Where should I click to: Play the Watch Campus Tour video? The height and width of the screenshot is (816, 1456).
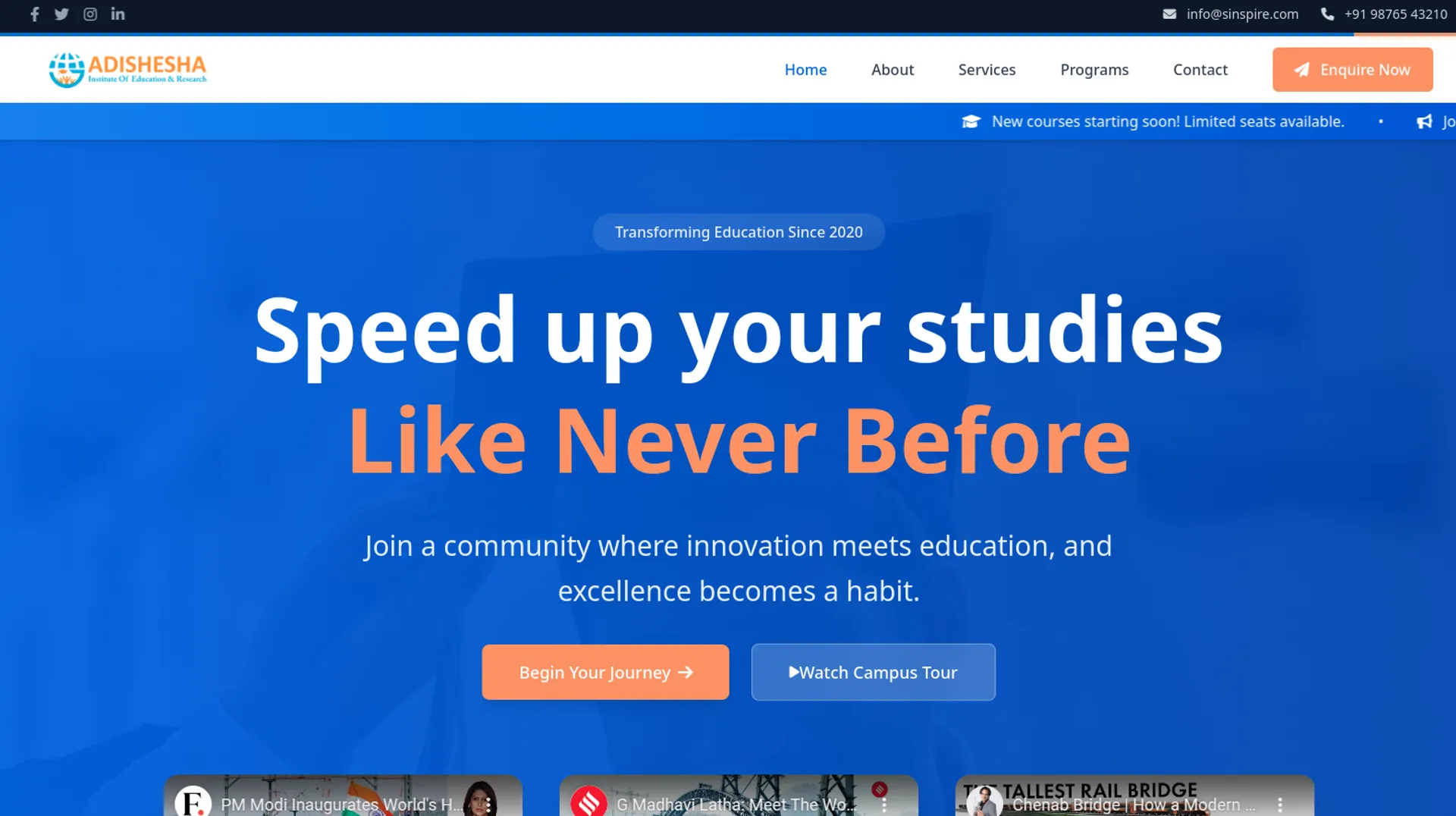(873, 672)
